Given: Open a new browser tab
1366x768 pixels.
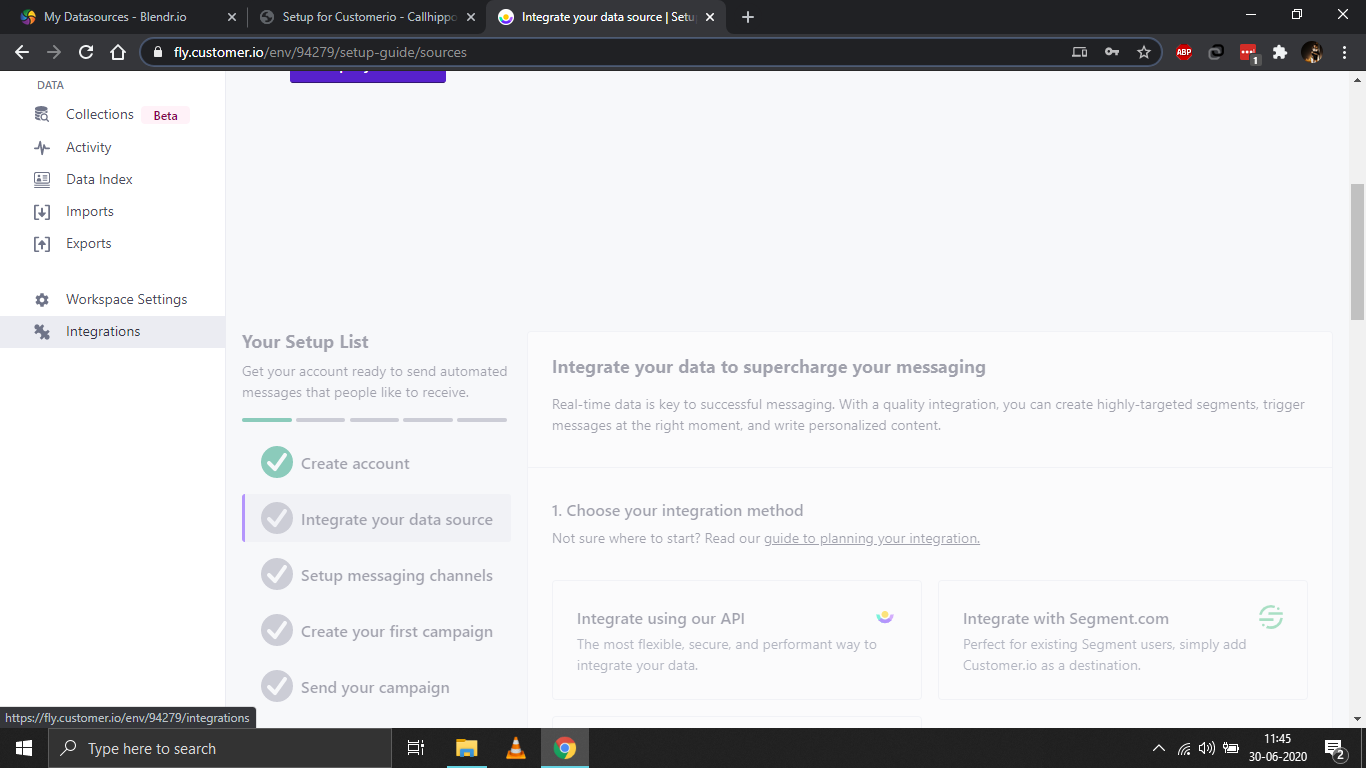Looking at the screenshot, I should 748,17.
